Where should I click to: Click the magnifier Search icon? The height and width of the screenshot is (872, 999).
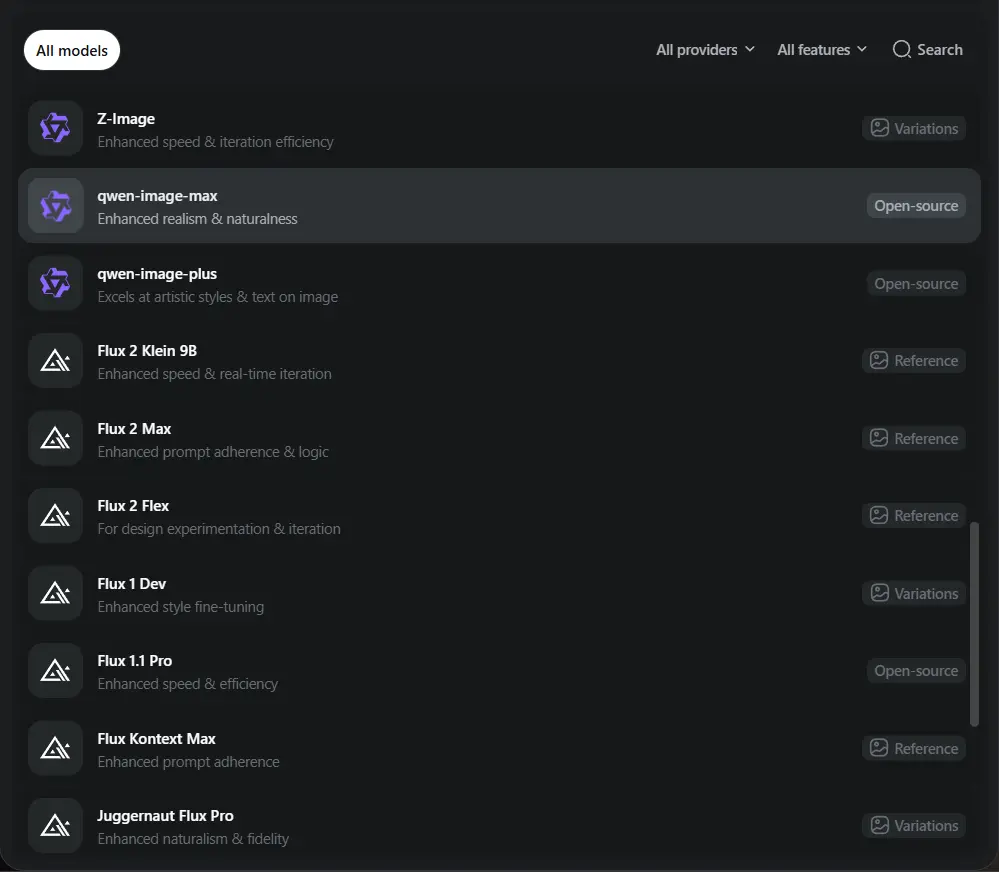coord(902,49)
